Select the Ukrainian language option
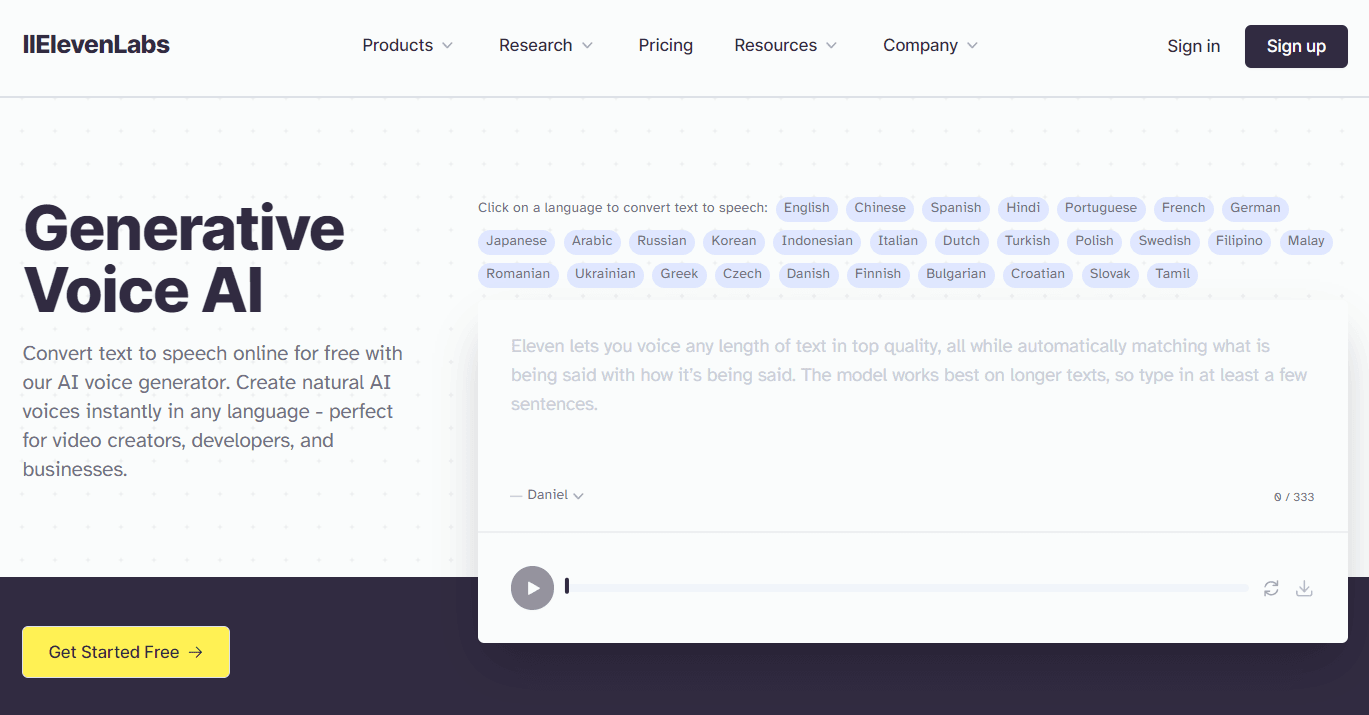This screenshot has width=1369, height=715. 605,274
